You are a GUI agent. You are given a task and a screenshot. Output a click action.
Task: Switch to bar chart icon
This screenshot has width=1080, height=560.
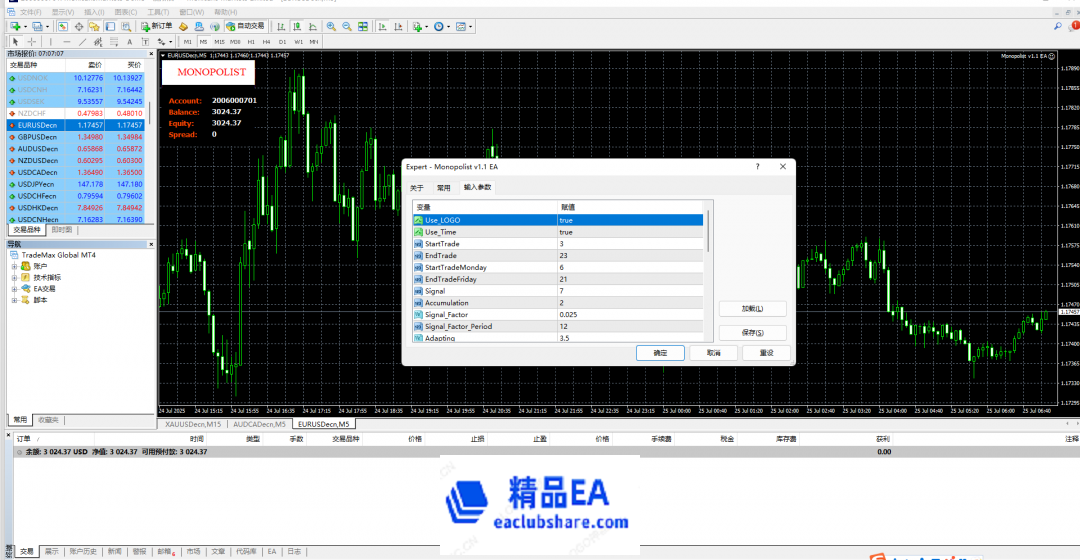coord(281,26)
